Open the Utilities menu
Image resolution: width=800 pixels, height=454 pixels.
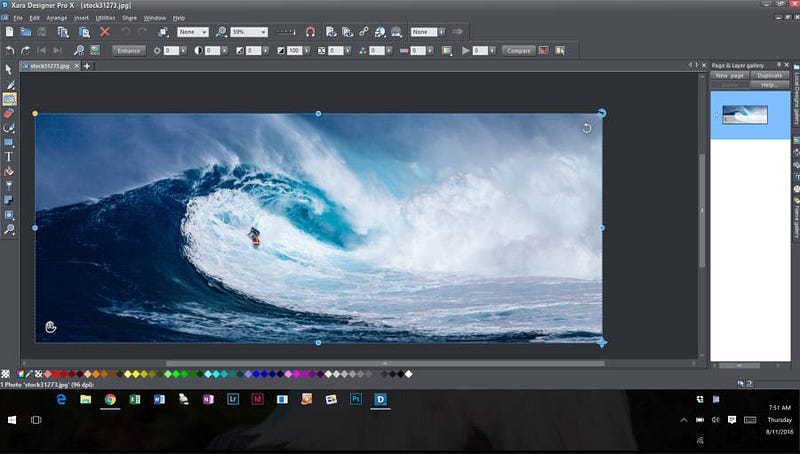tap(105, 18)
